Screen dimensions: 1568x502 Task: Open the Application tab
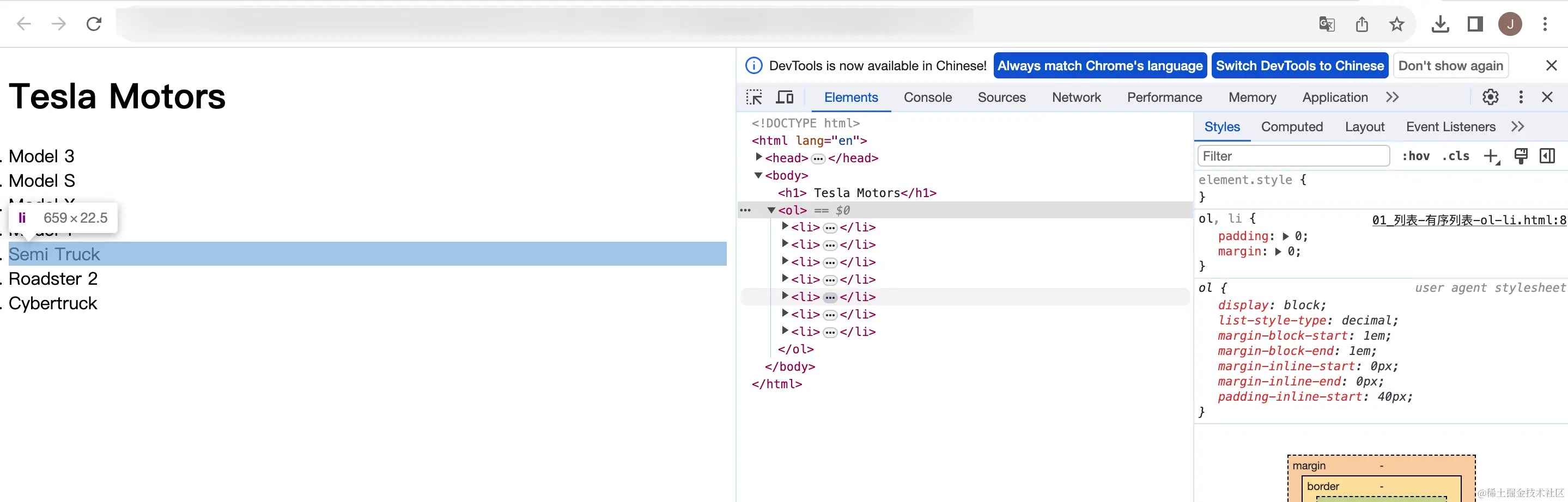point(1334,97)
